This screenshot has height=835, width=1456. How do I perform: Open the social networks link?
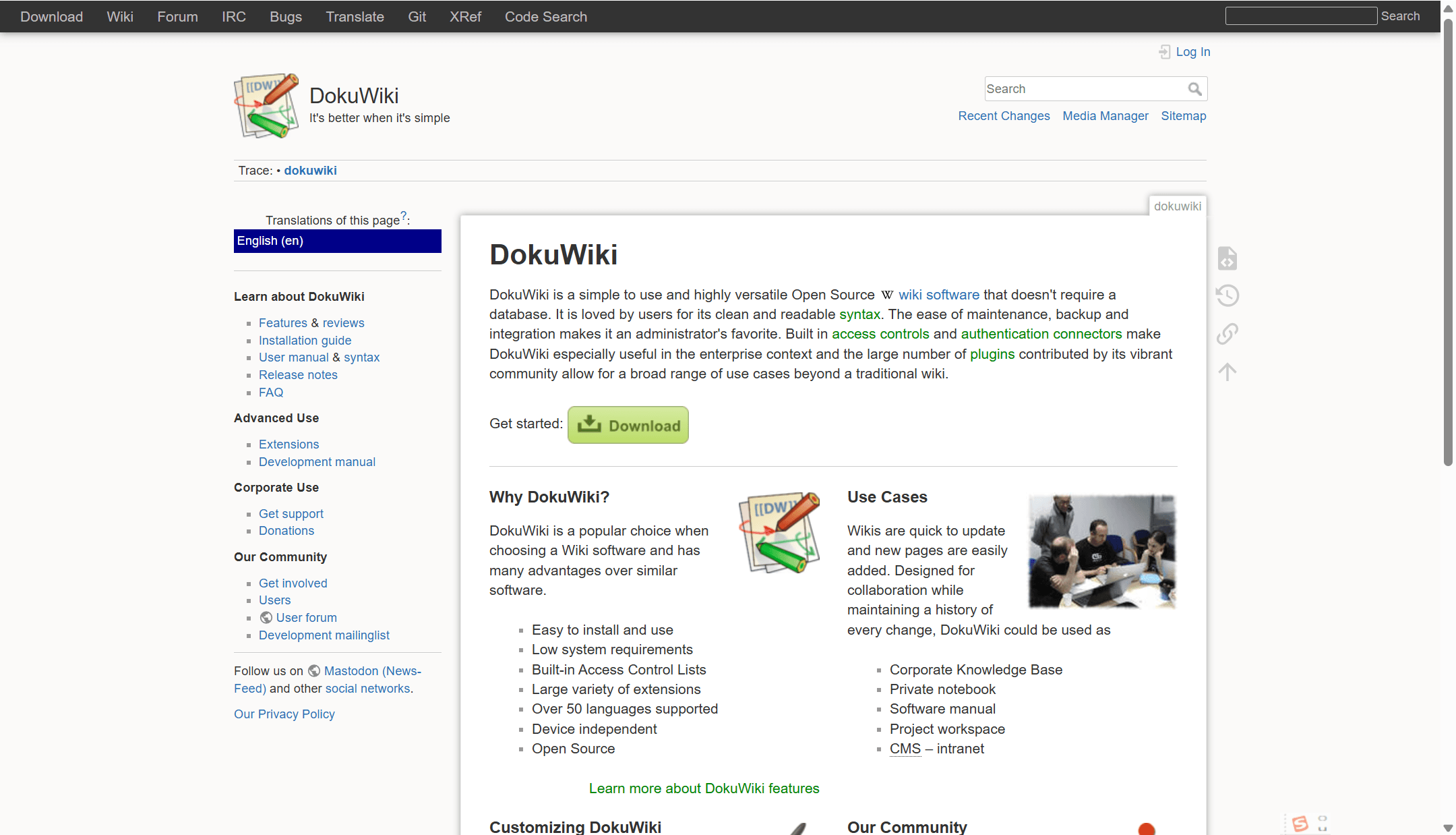click(367, 689)
